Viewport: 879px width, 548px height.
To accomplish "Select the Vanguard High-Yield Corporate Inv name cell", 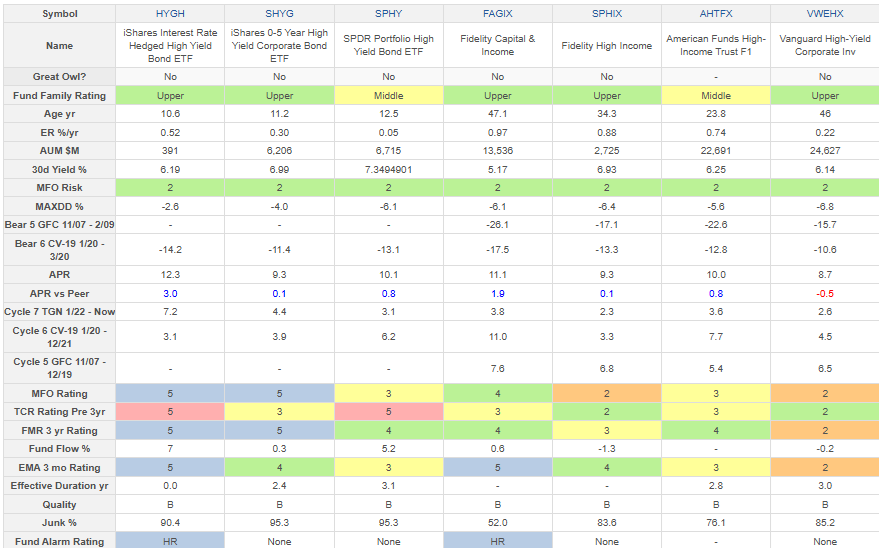I will (x=824, y=45).
